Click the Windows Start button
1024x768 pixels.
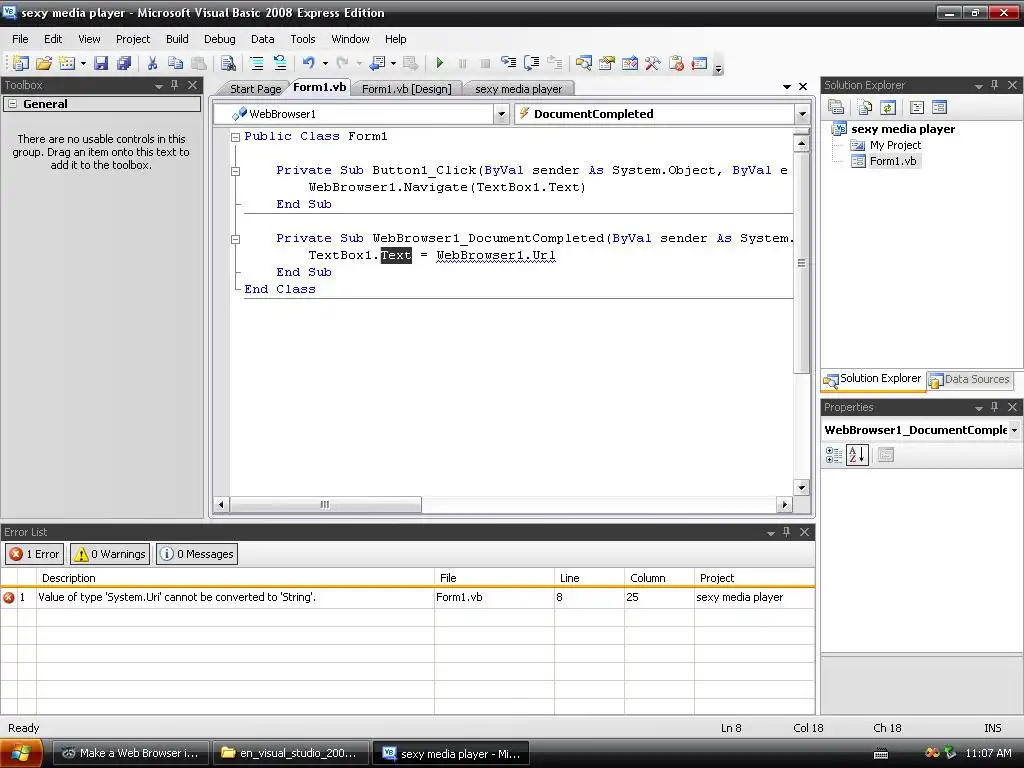21,754
